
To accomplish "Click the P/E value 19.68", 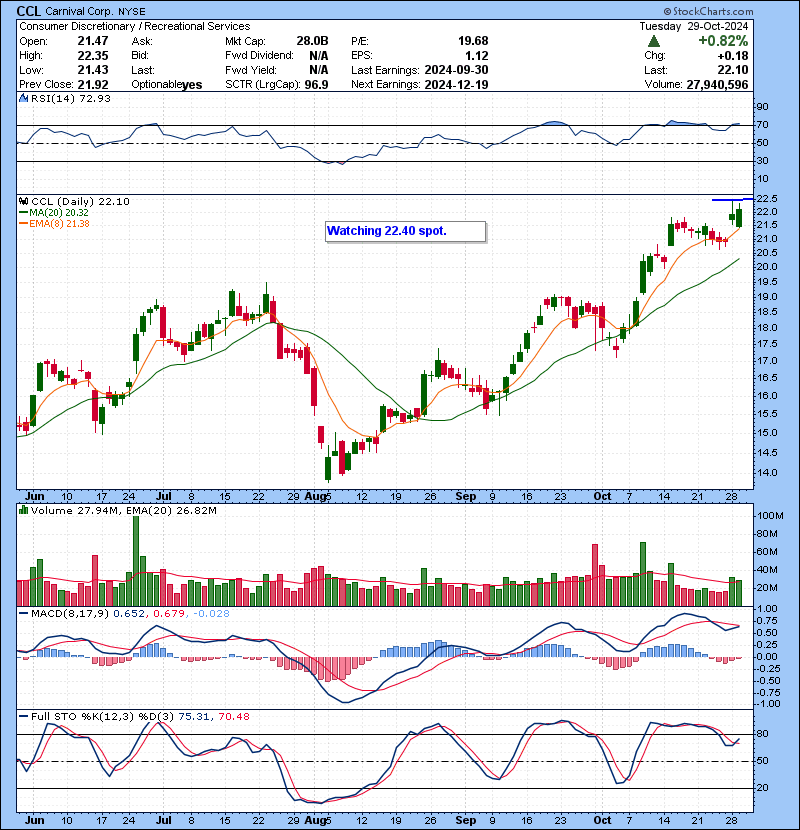I will click(473, 41).
